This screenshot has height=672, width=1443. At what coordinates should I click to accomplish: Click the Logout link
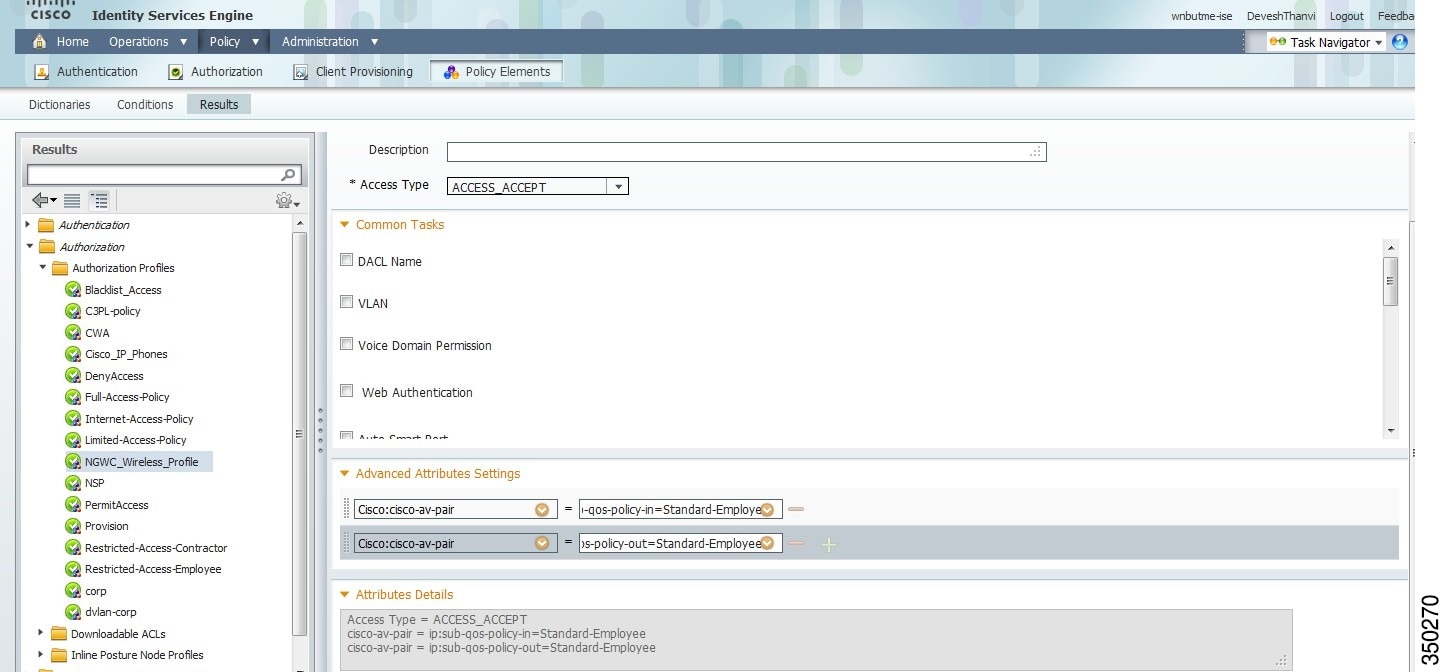[x=1347, y=16]
